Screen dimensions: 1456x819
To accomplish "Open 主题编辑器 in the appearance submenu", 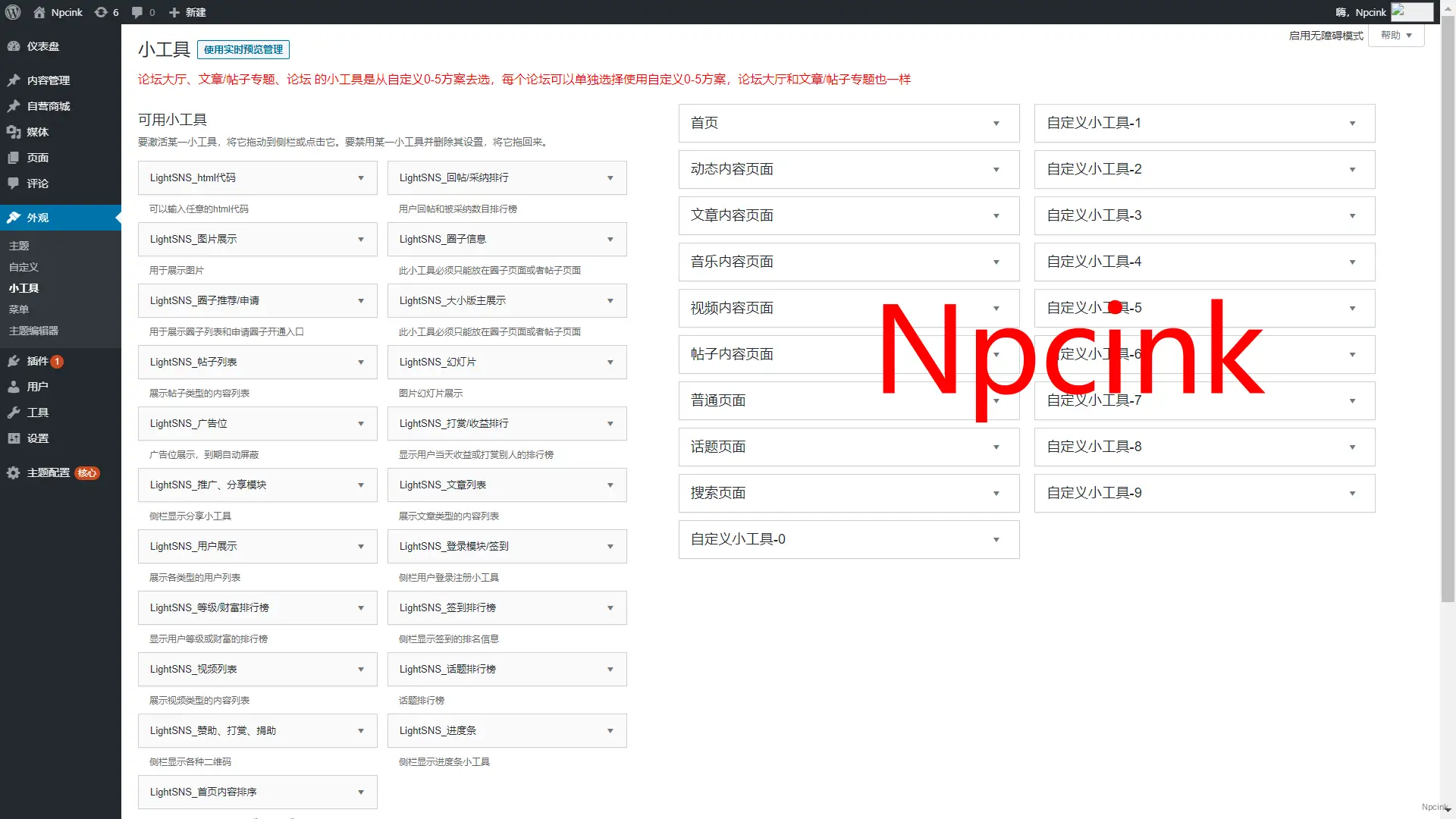I will [35, 331].
